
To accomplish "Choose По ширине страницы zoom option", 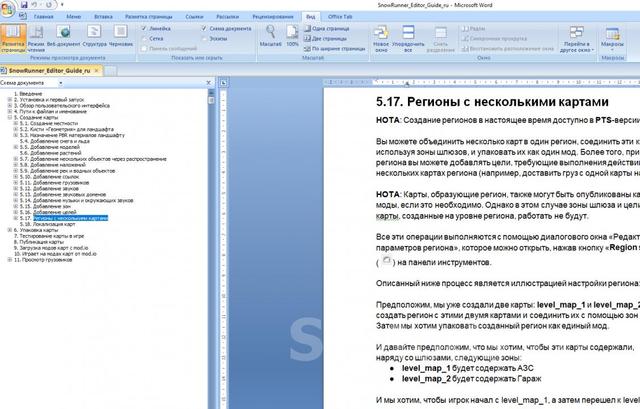I will click(x=334, y=49).
